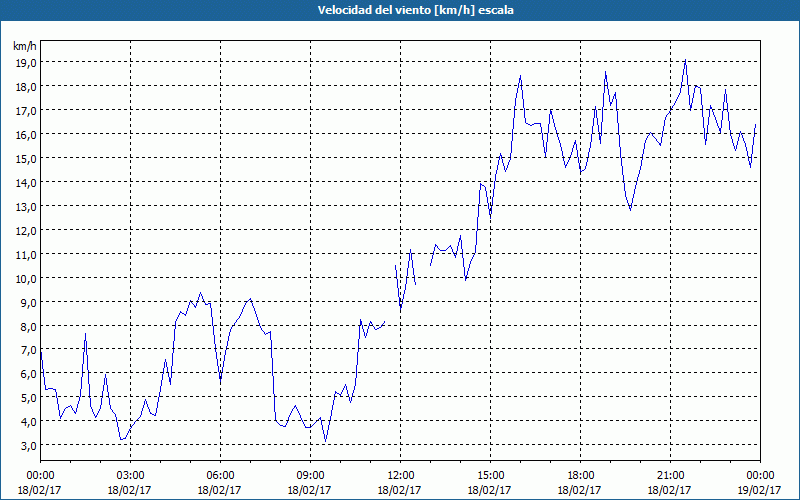800x500 pixels.
Task: Click the 8,0 y-axis value
Action: pyautogui.click(x=29, y=326)
